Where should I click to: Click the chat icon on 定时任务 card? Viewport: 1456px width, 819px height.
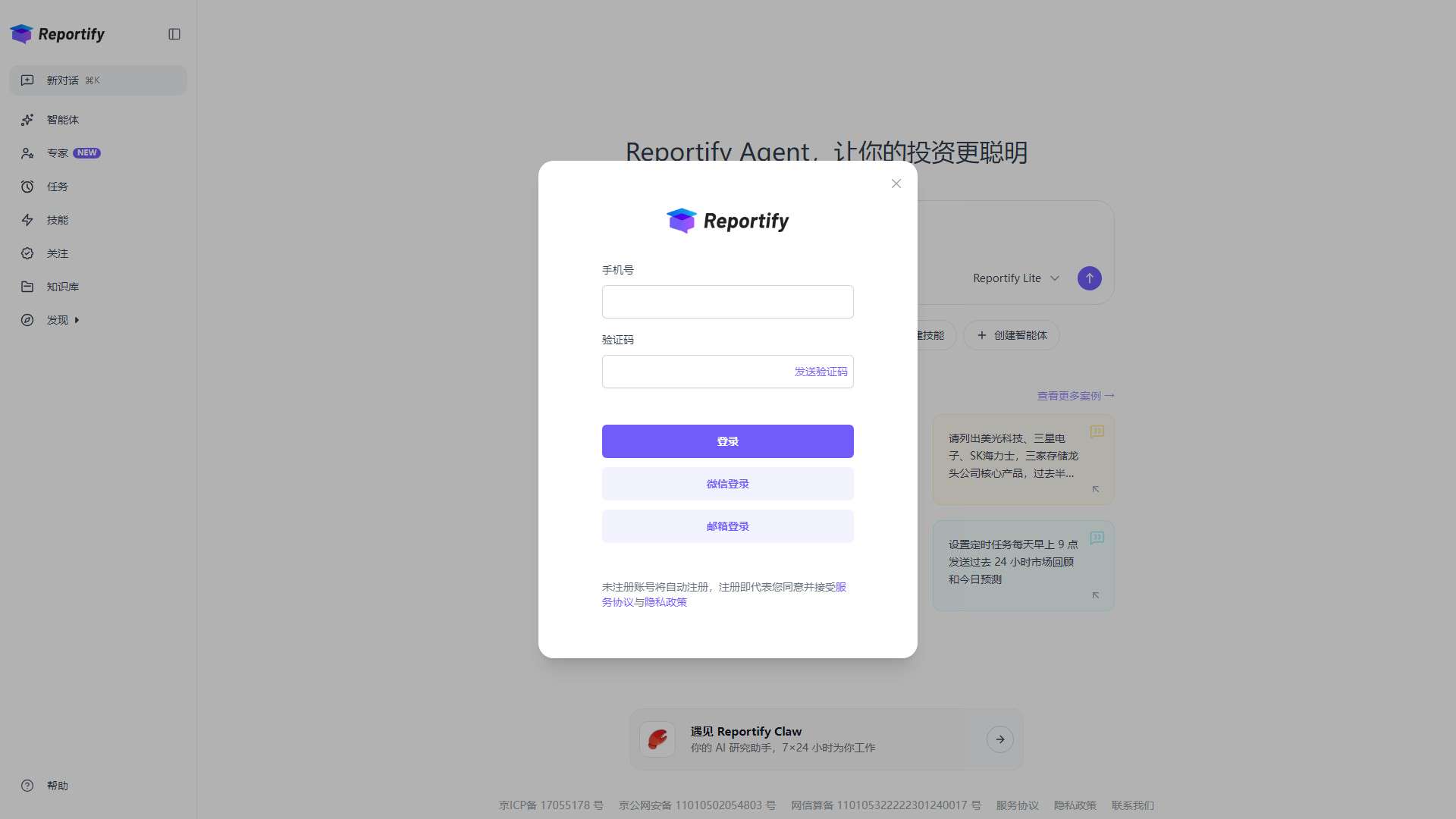[1097, 538]
